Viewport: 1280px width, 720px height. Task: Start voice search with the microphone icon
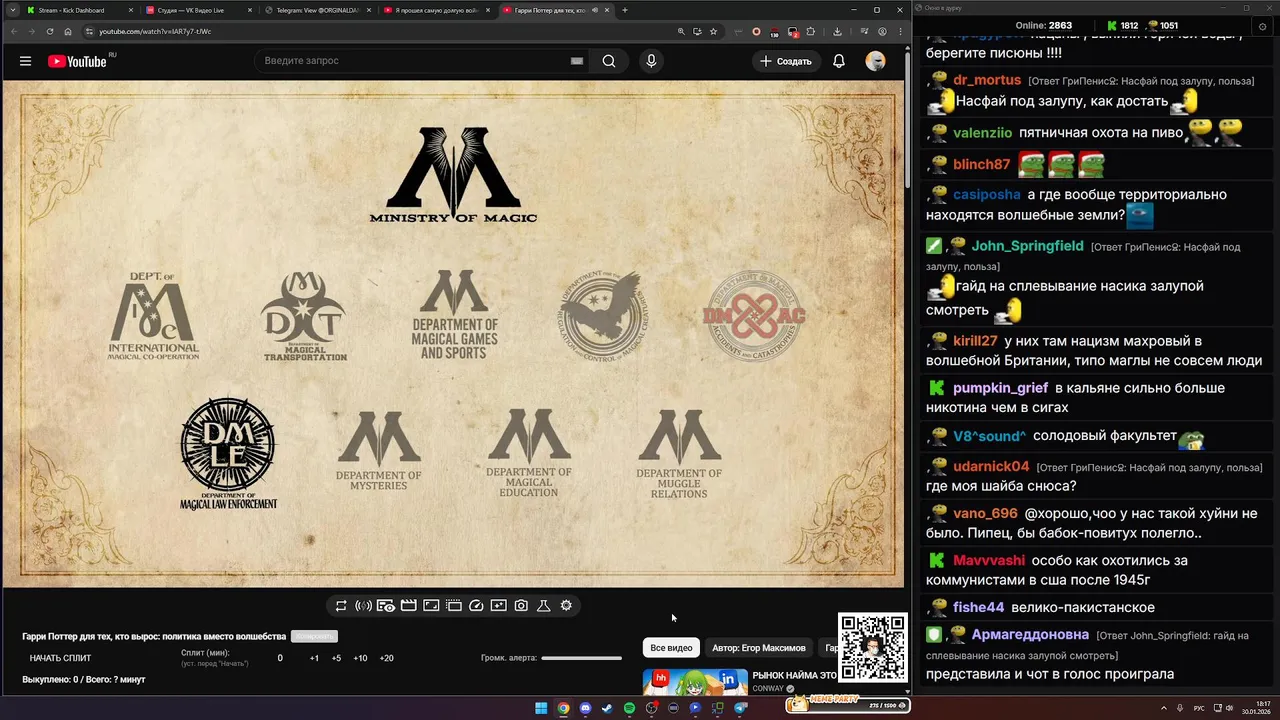(x=651, y=61)
